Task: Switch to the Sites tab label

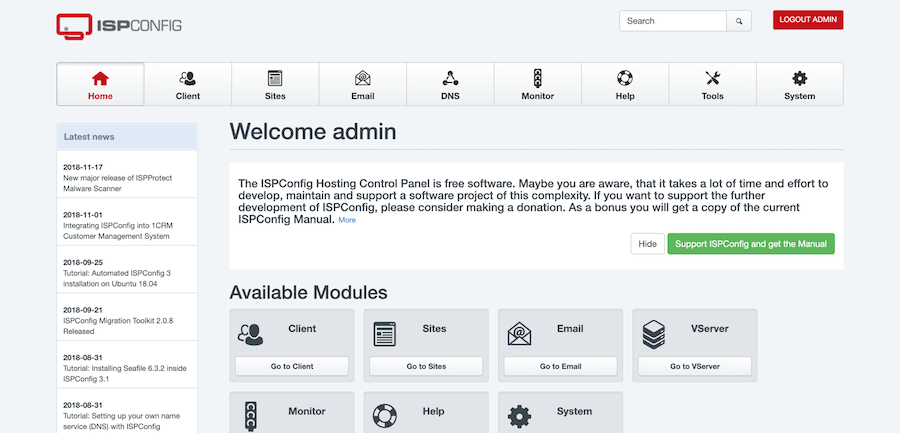Action: (275, 96)
